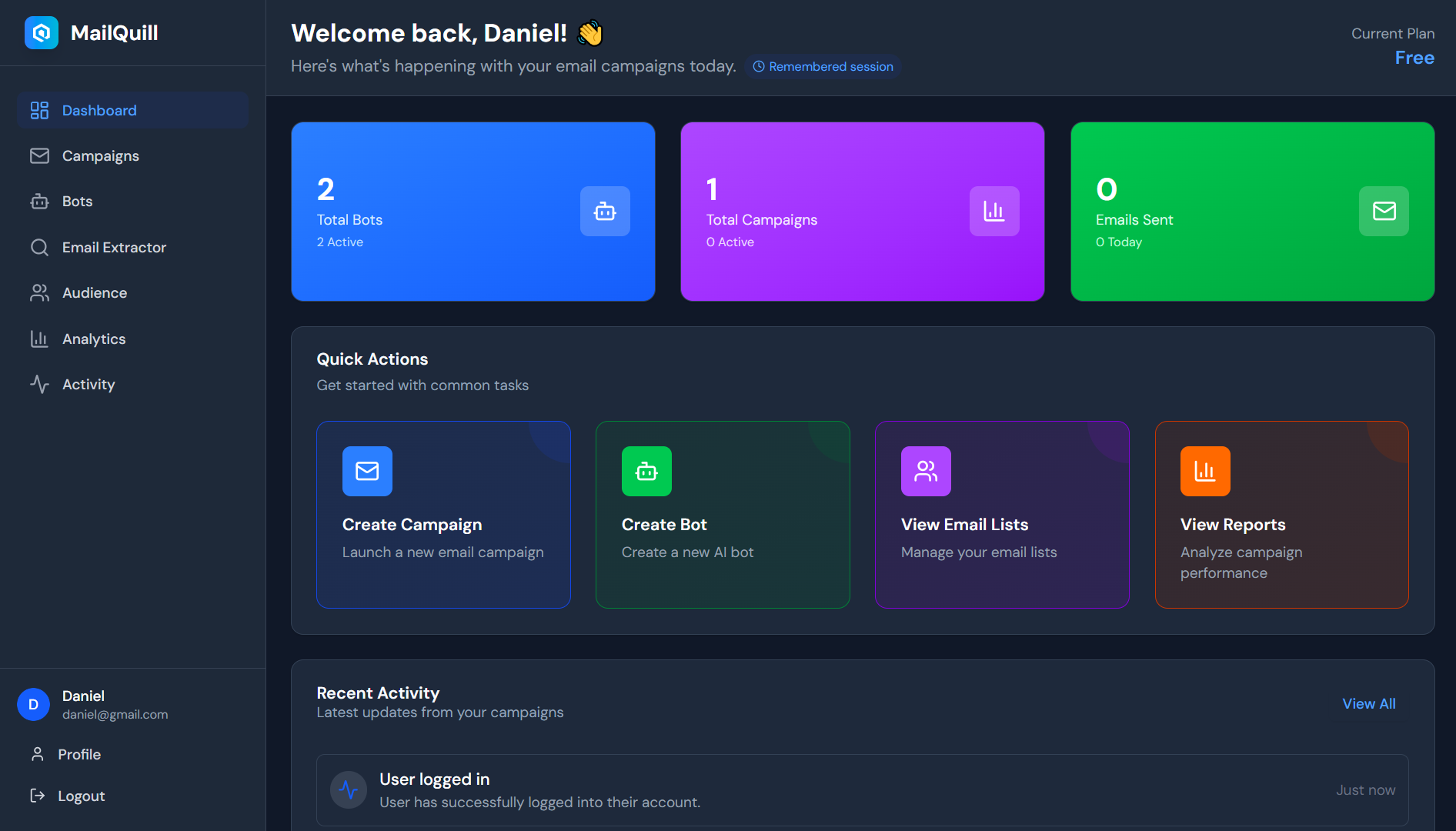Click the 'Welcome back, Daniel!' heading
Viewport: 1456px width, 831px height.
[x=429, y=33]
